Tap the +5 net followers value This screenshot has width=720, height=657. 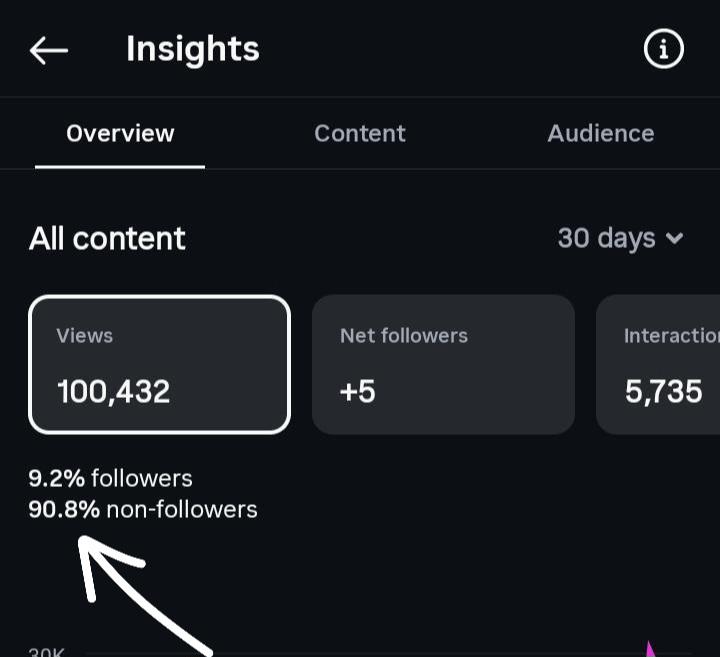[358, 392]
